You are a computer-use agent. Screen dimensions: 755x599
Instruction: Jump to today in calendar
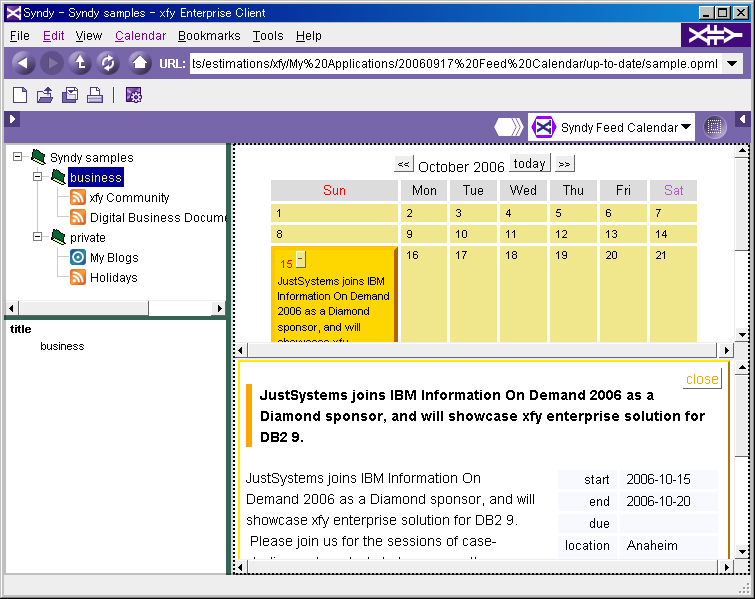click(x=529, y=164)
